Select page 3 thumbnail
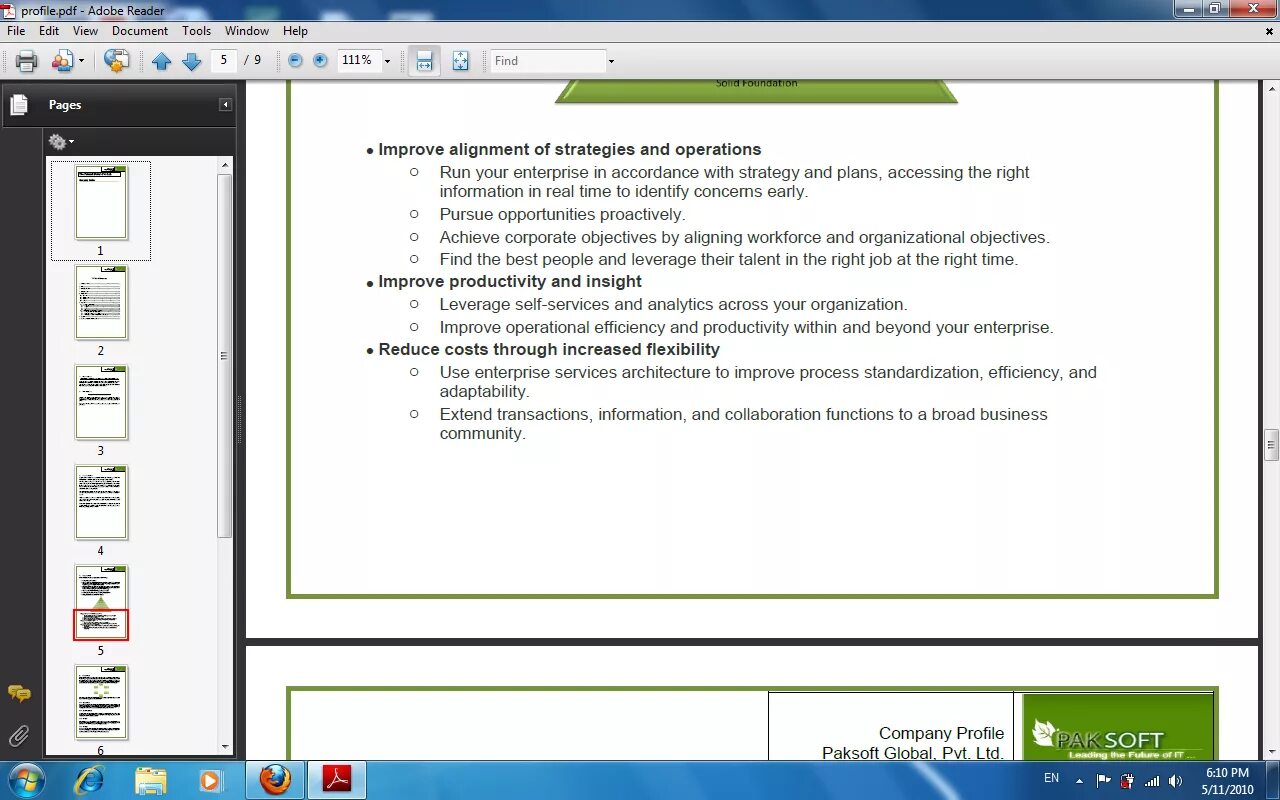This screenshot has height=800, width=1280. point(101,403)
